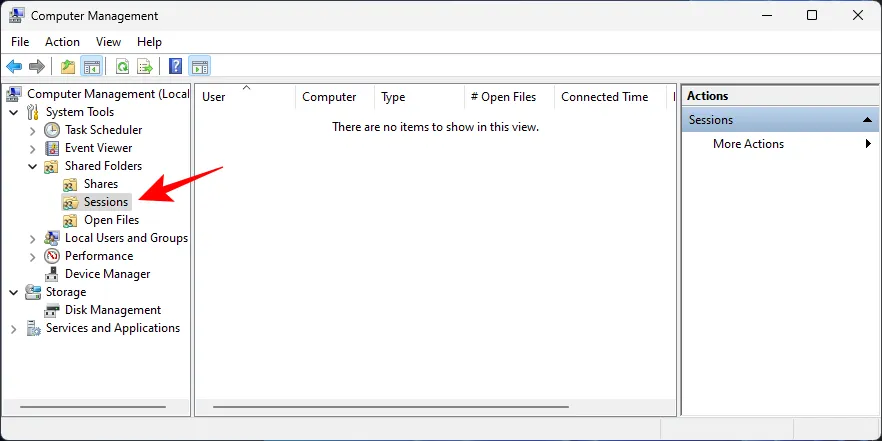Collapse the Shared Folders node
Screen dimensions: 882x441
click(x=33, y=166)
